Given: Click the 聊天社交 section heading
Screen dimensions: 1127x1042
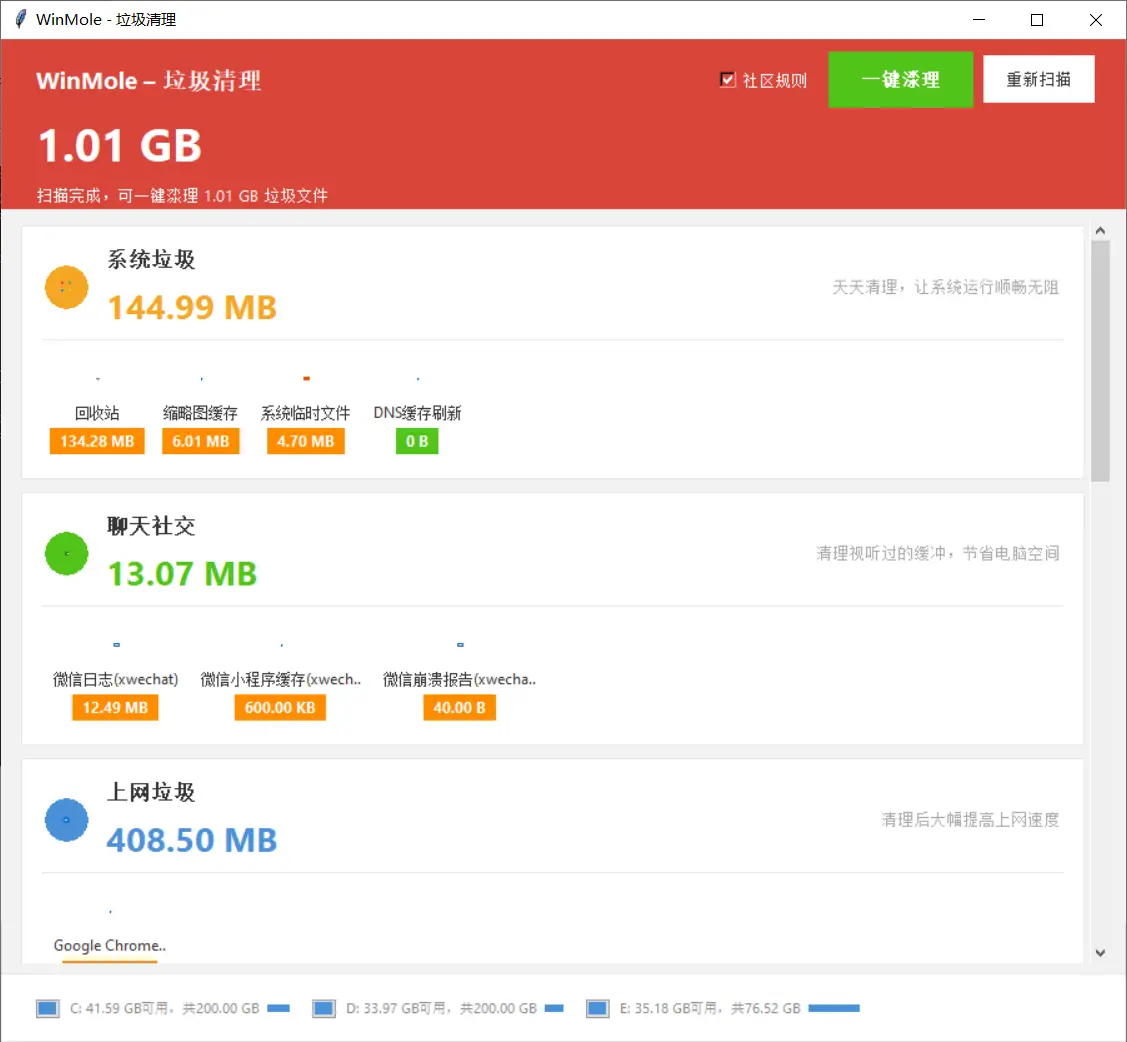Looking at the screenshot, I should coord(151,526).
